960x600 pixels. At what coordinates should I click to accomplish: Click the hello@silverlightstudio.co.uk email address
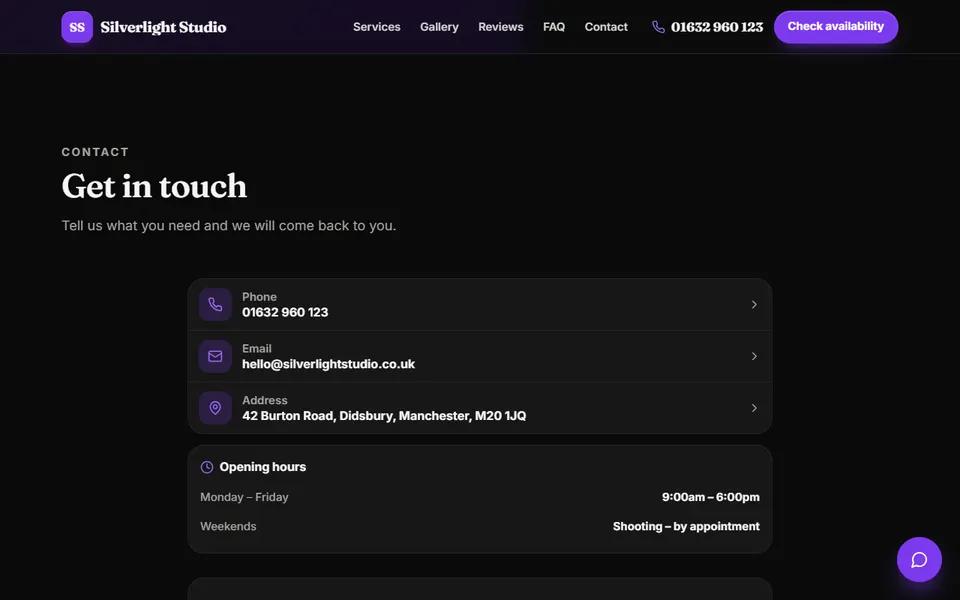coord(328,364)
